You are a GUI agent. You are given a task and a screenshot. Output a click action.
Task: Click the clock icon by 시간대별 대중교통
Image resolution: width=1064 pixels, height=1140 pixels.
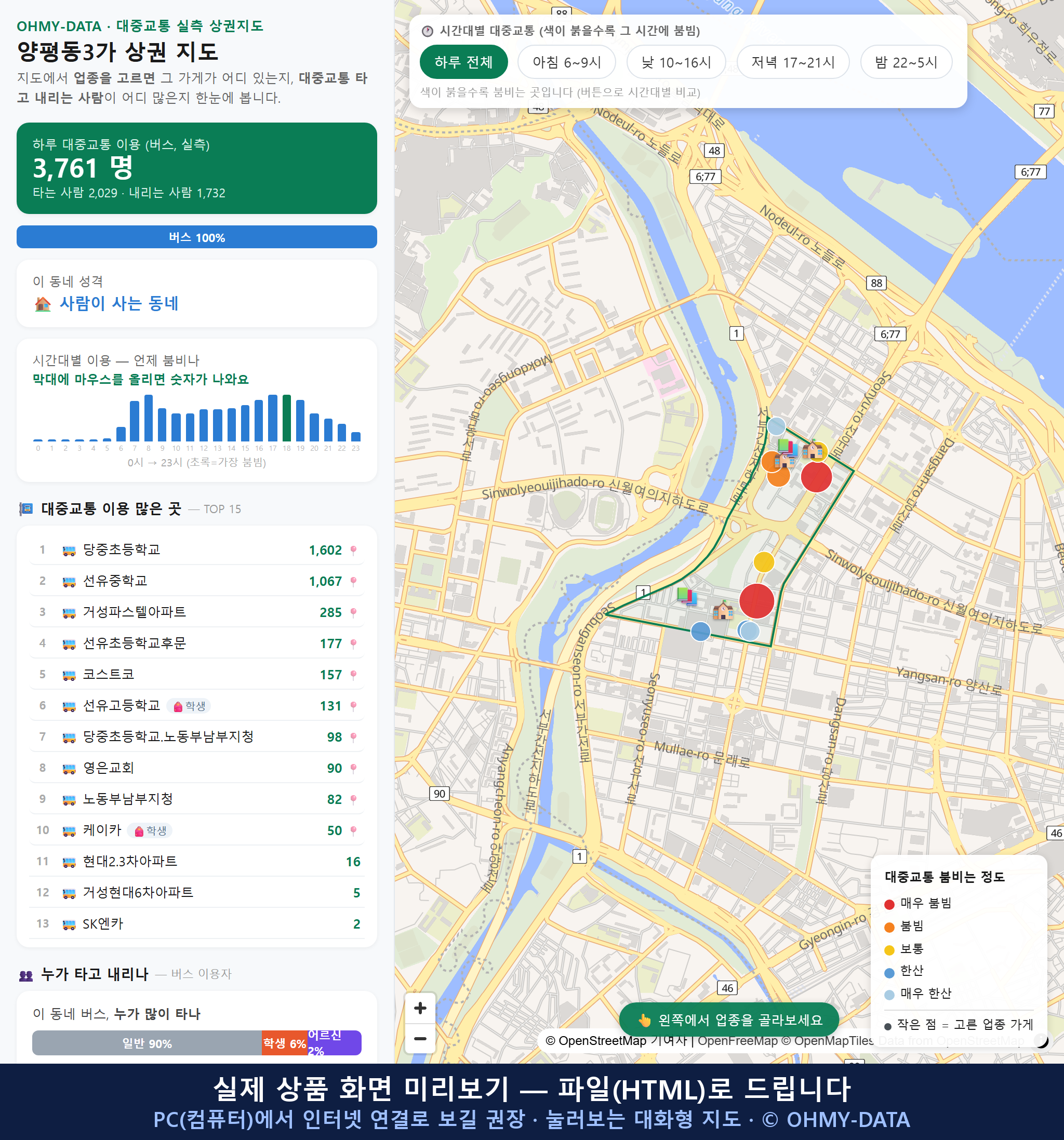(x=428, y=31)
